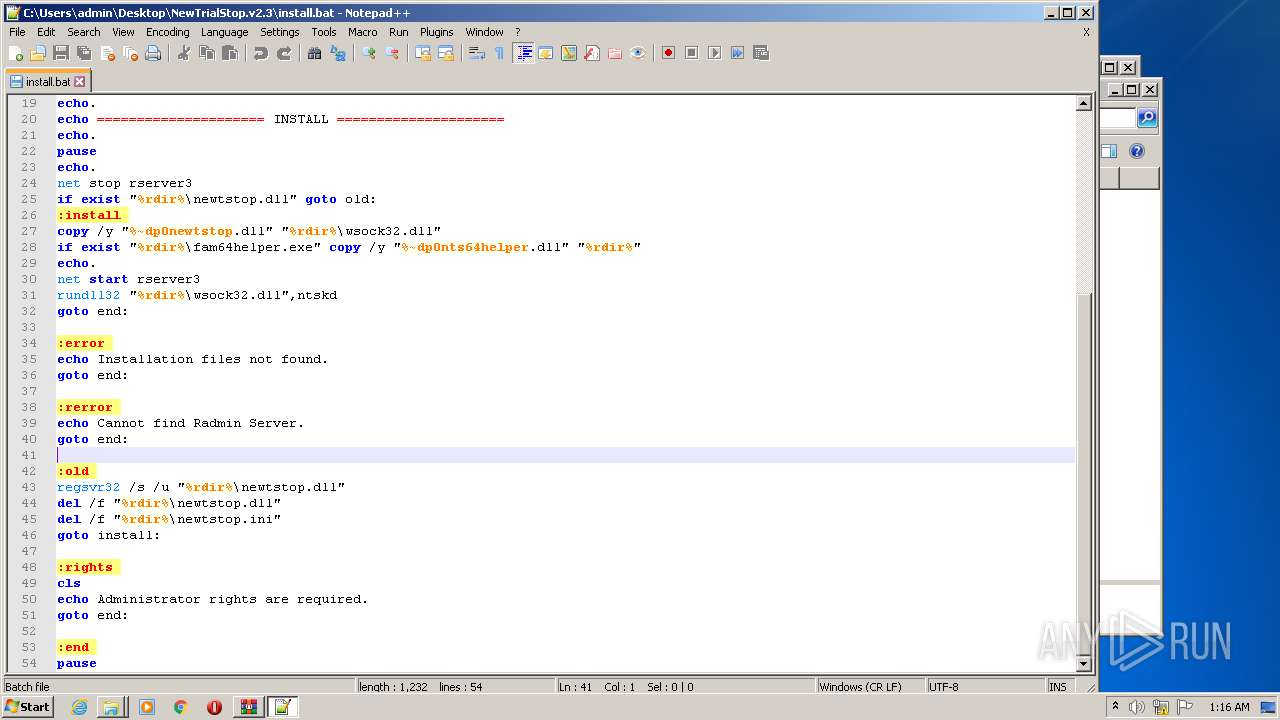The width and height of the screenshot is (1280, 720).
Task: Toggle Show All Characters pilcrow icon
Action: [500, 53]
